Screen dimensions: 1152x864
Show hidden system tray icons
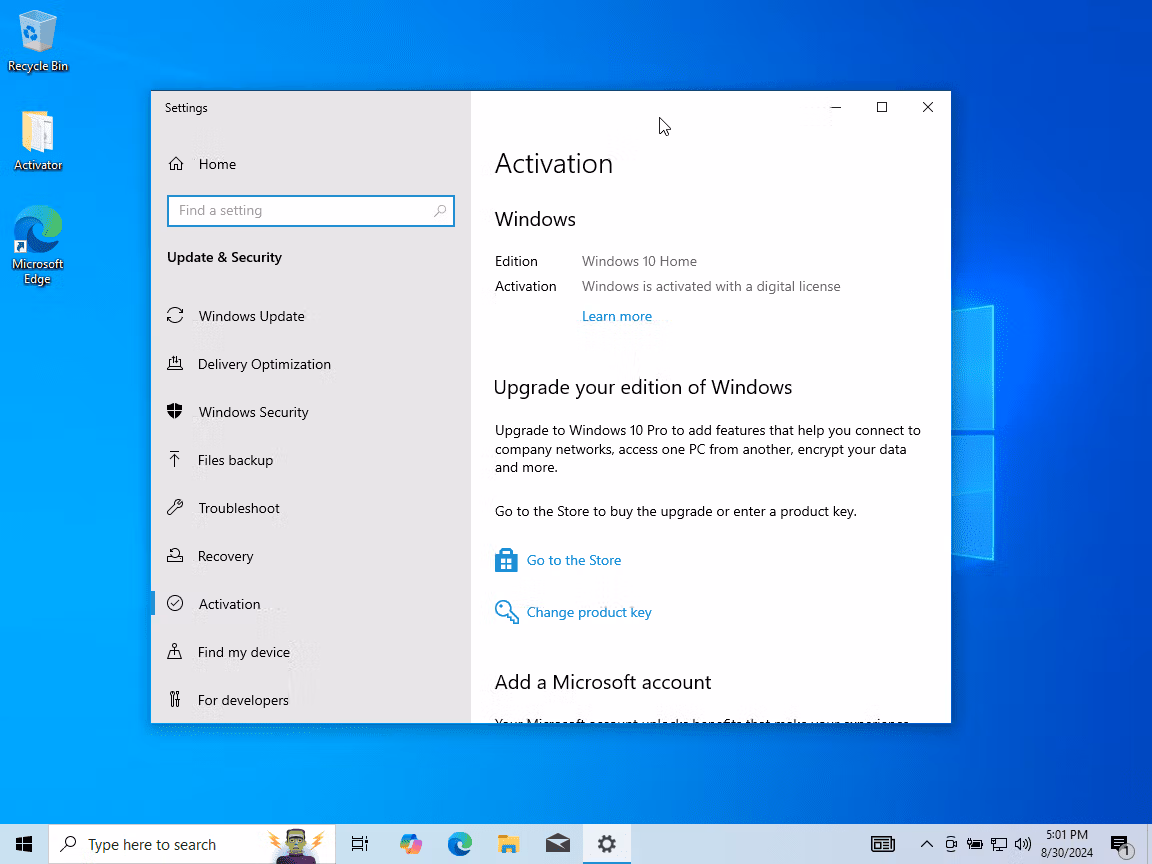pos(926,844)
